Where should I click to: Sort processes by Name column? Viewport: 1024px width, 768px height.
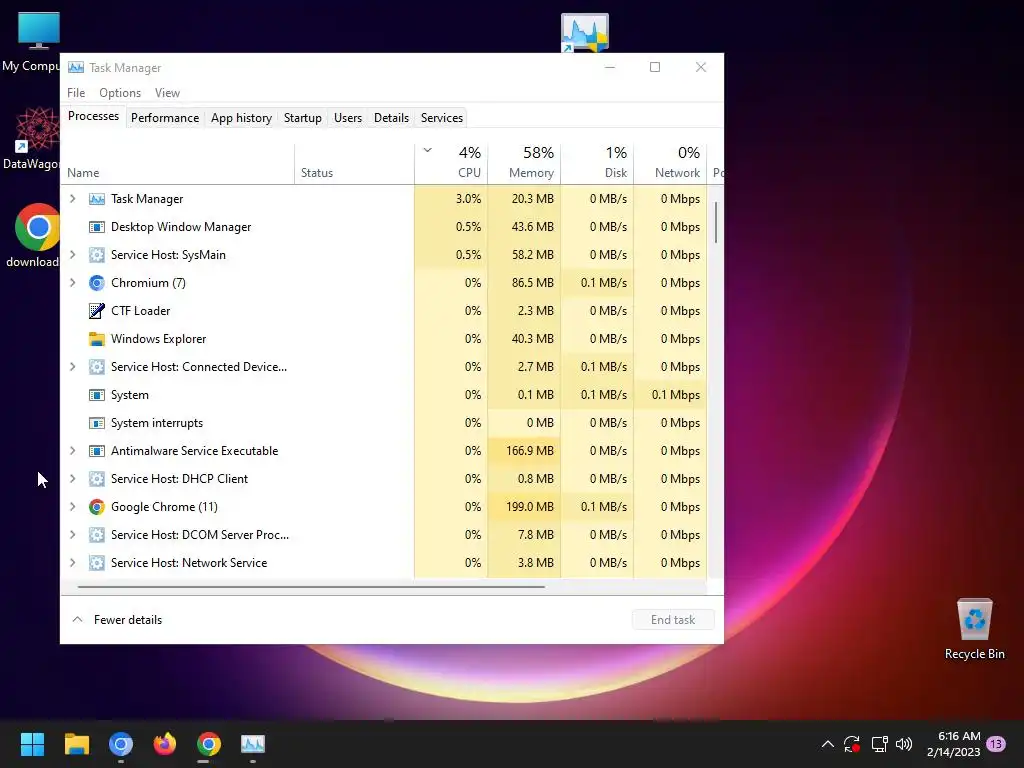[x=178, y=163]
